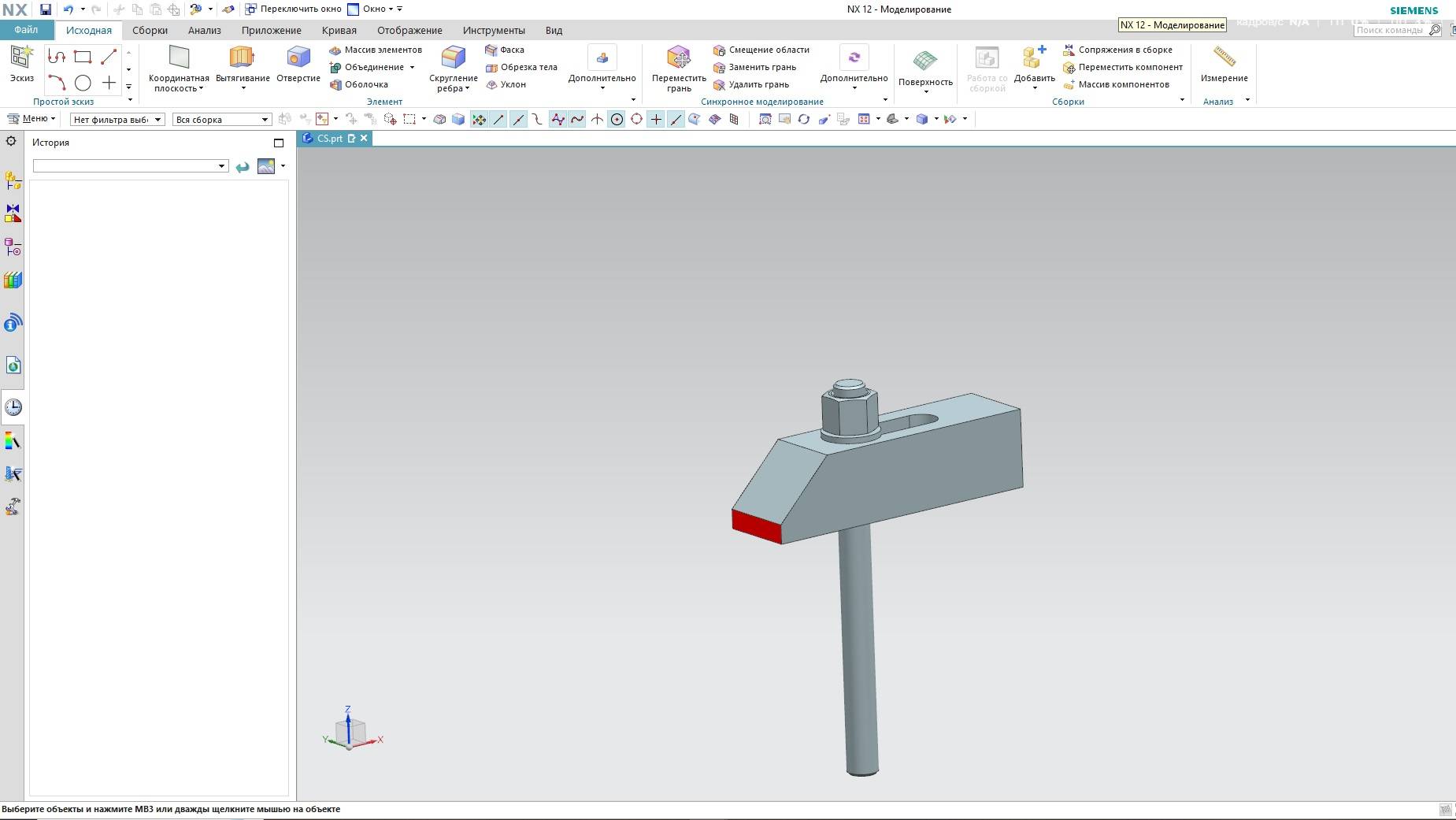
Task: Open the Assembly Navigator sidebar icon
Action: [x=13, y=180]
